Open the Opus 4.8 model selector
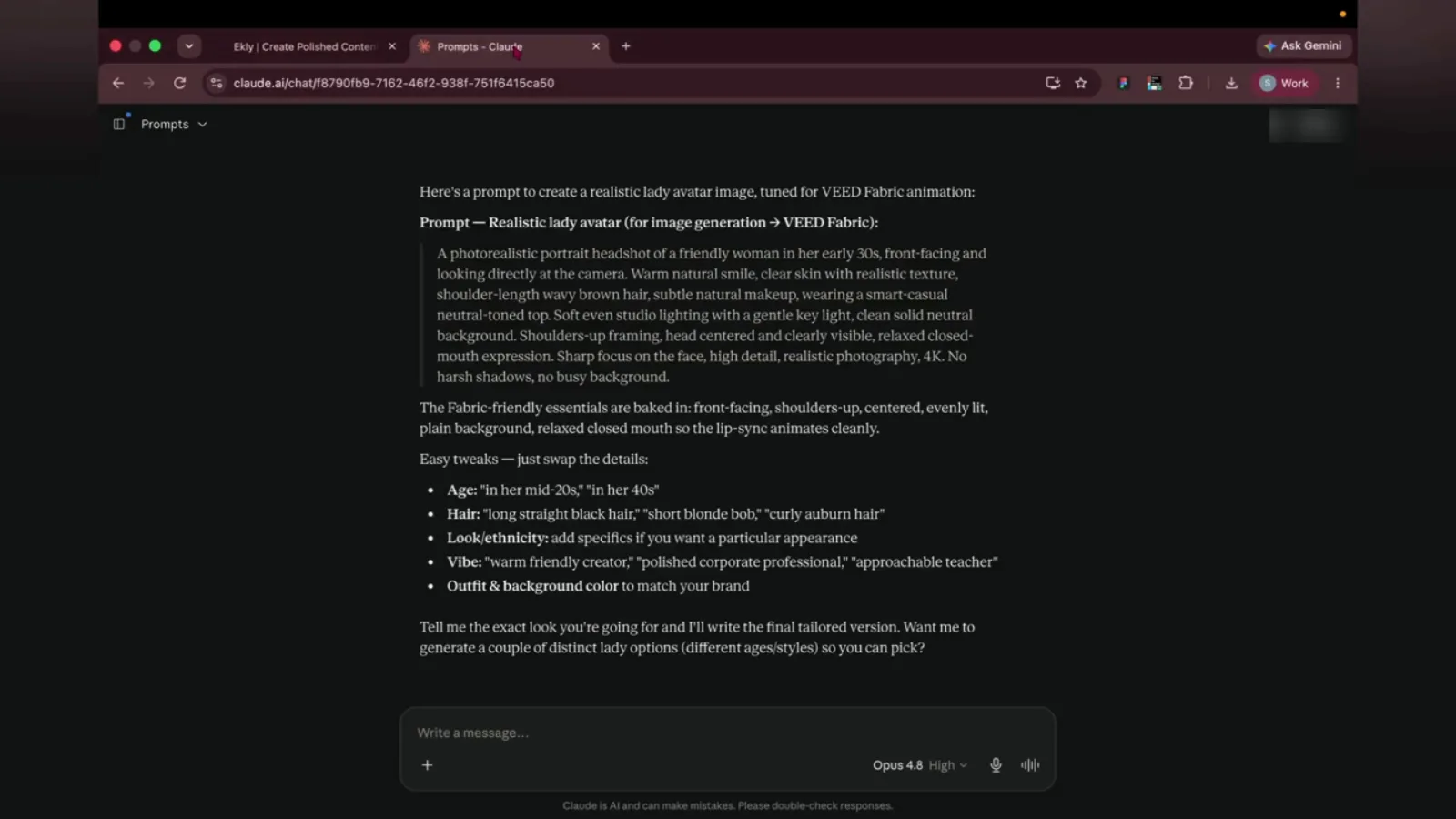The image size is (1456, 819). click(919, 765)
